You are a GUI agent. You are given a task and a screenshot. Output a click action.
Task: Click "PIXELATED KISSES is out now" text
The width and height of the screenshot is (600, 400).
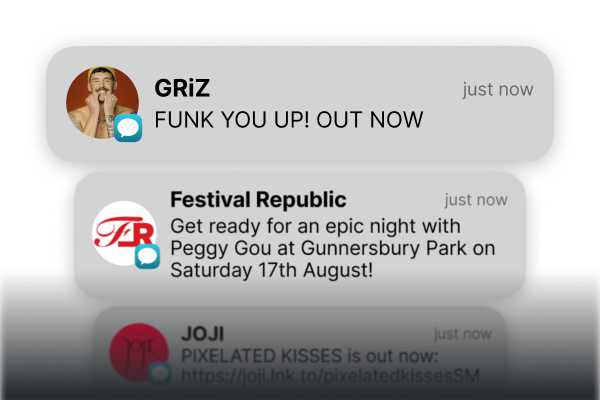pos(310,356)
